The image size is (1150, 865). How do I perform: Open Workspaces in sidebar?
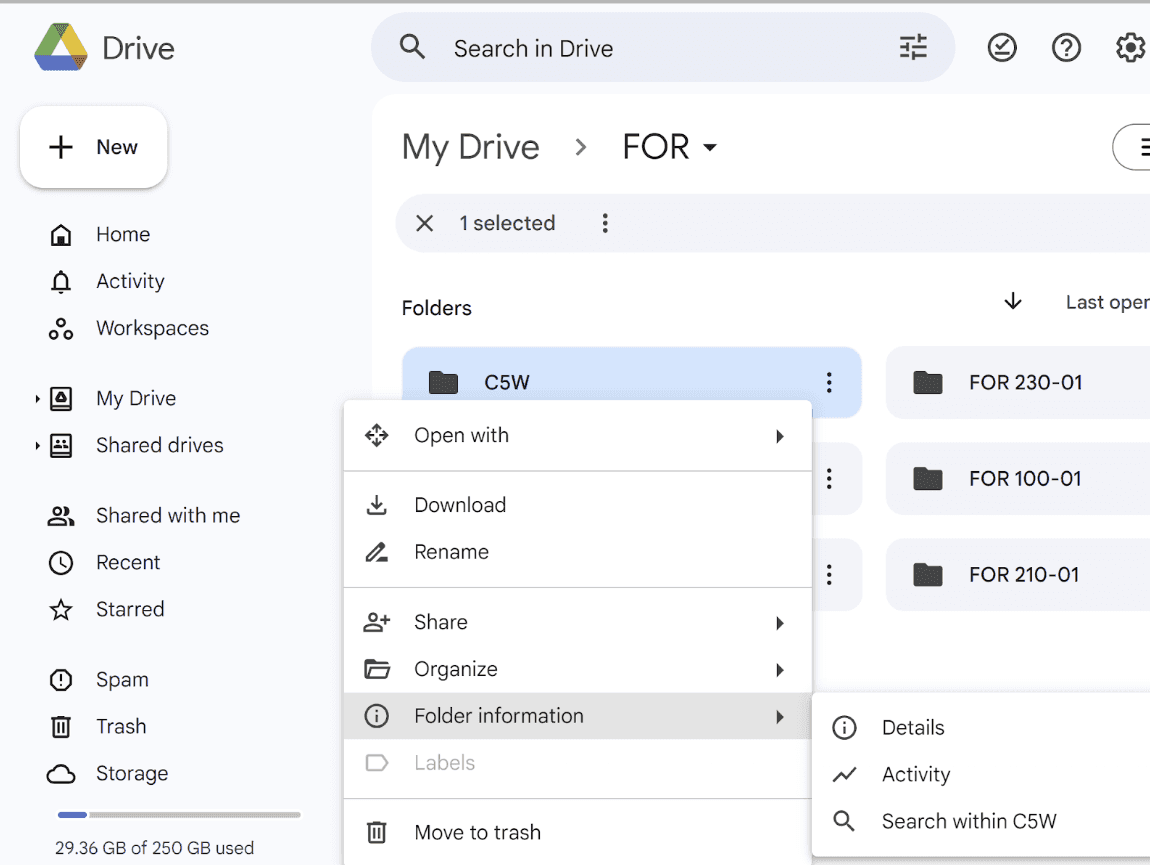coord(152,329)
